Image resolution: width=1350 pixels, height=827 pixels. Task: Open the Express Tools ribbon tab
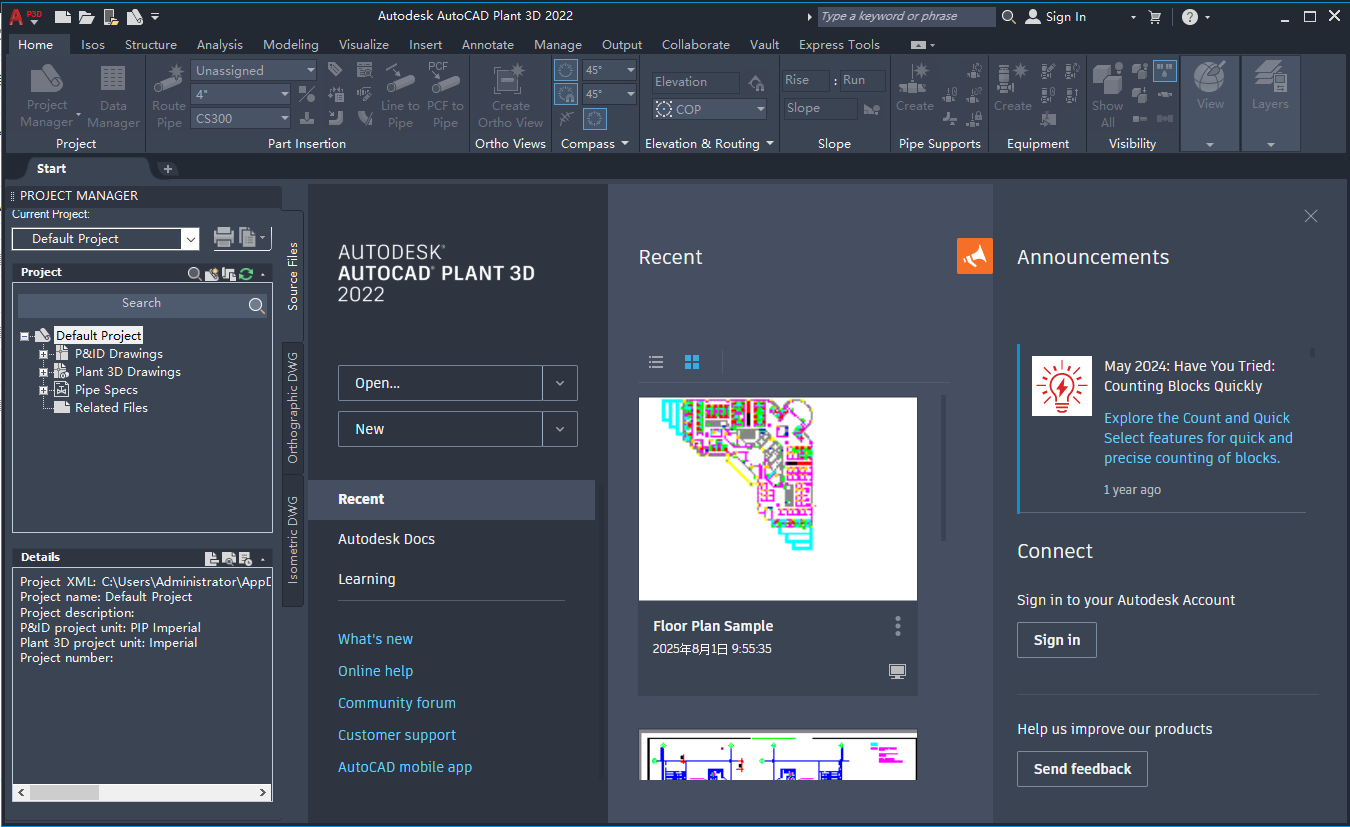pyautogui.click(x=839, y=44)
